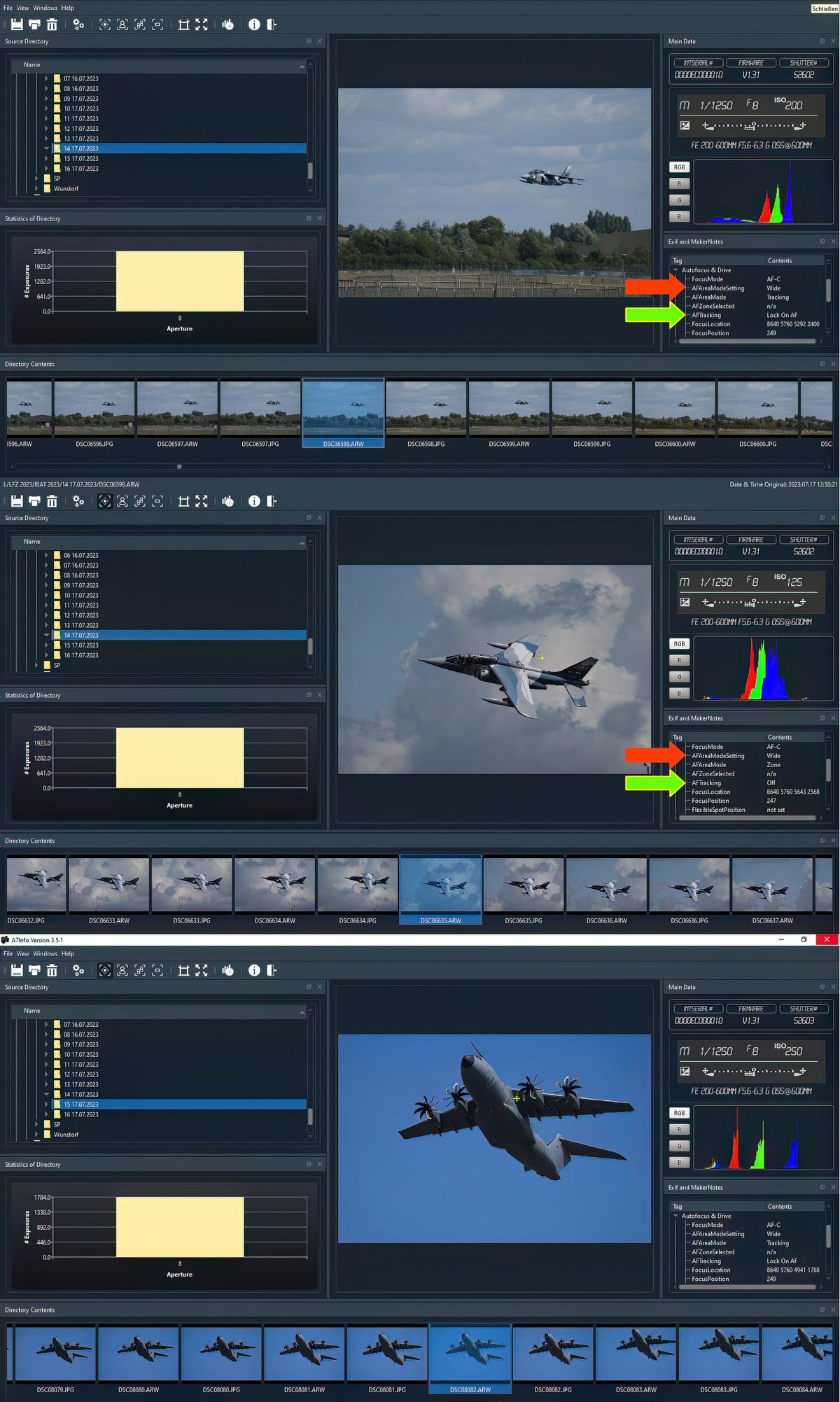Expand the 06 16.07.2023 folder
840x1402 pixels.
tap(47, 555)
